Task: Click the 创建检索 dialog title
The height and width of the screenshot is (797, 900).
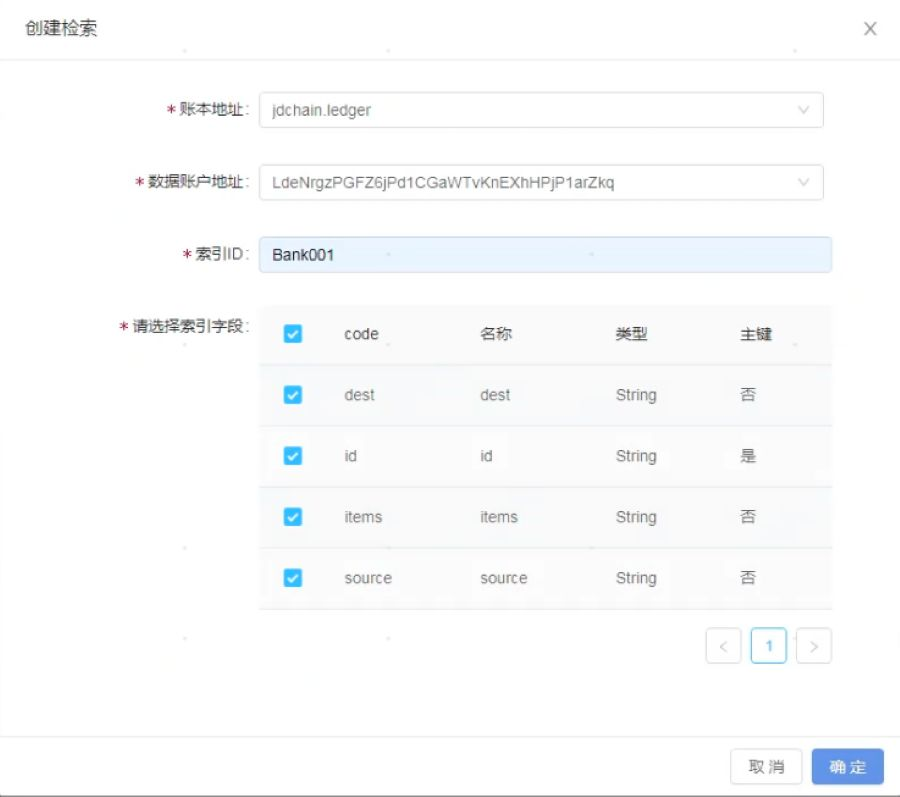Action: click(x=61, y=28)
